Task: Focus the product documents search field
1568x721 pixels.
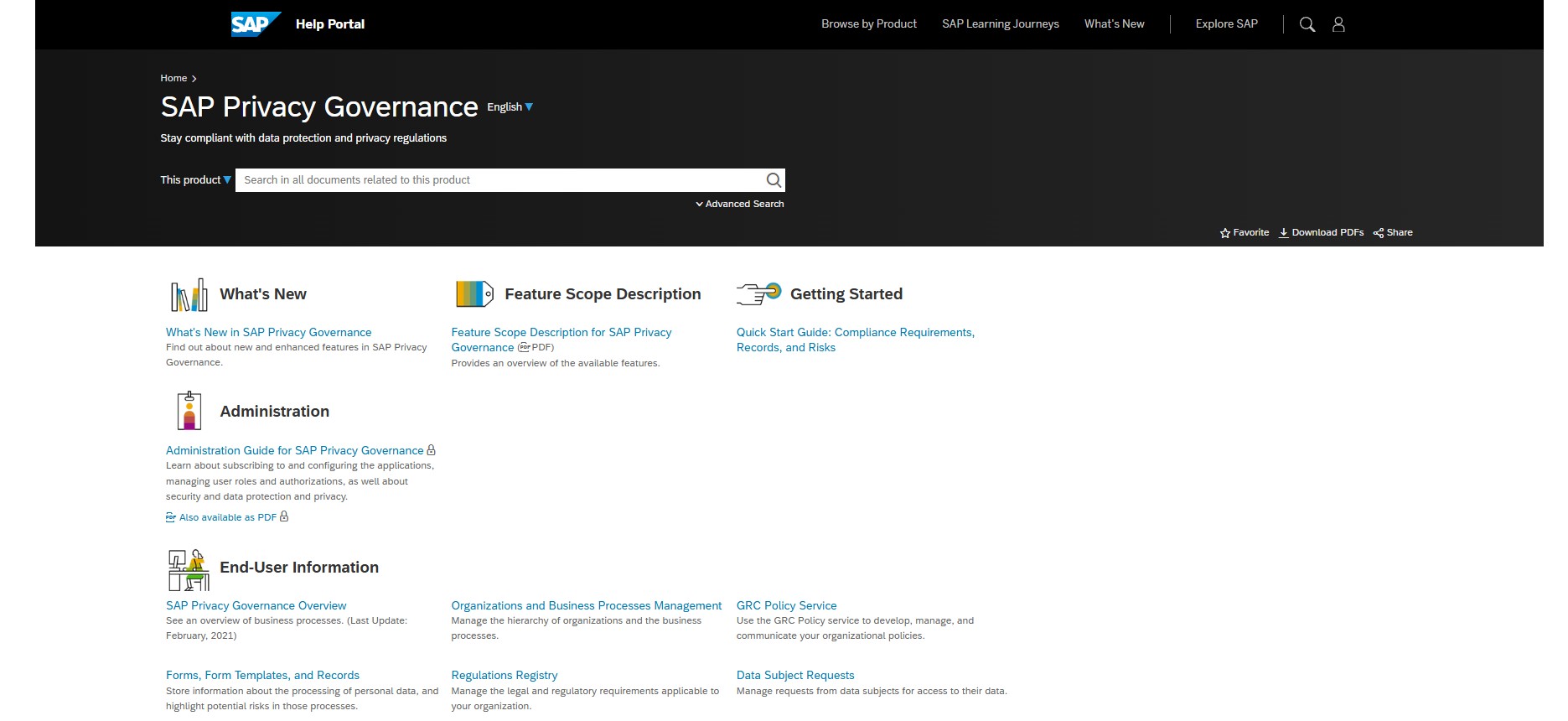Action: [x=499, y=180]
